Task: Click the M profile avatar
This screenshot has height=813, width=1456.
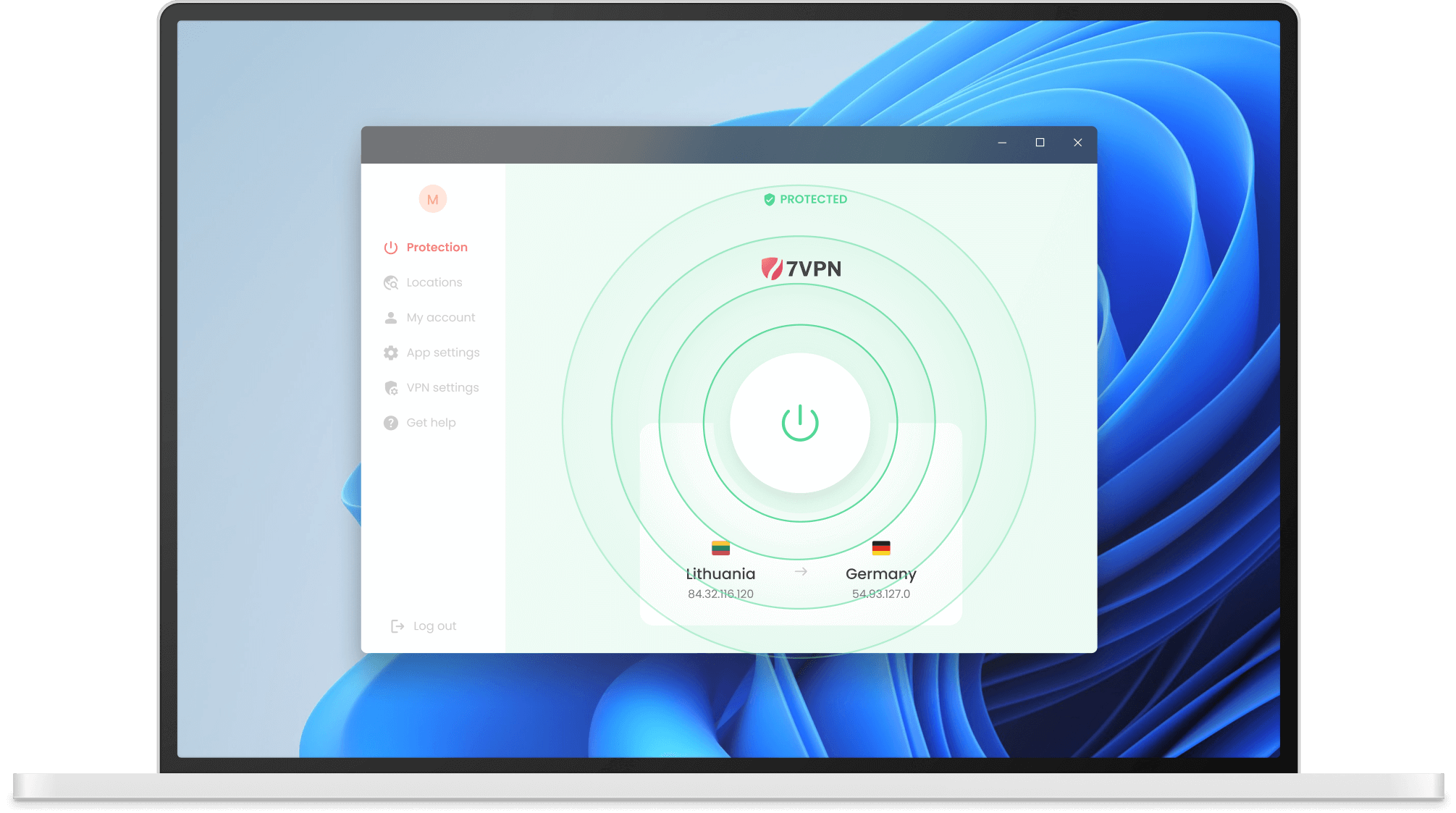Action: (432, 199)
